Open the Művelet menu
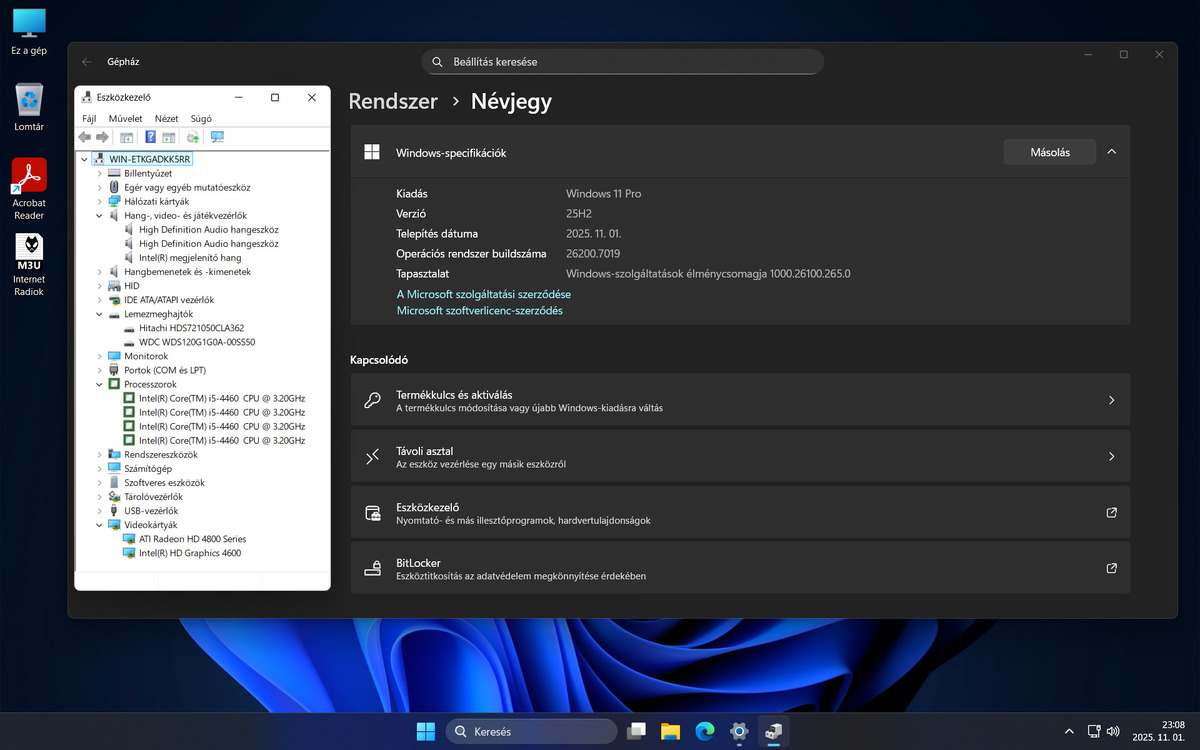The width and height of the screenshot is (1200, 750). (x=126, y=118)
